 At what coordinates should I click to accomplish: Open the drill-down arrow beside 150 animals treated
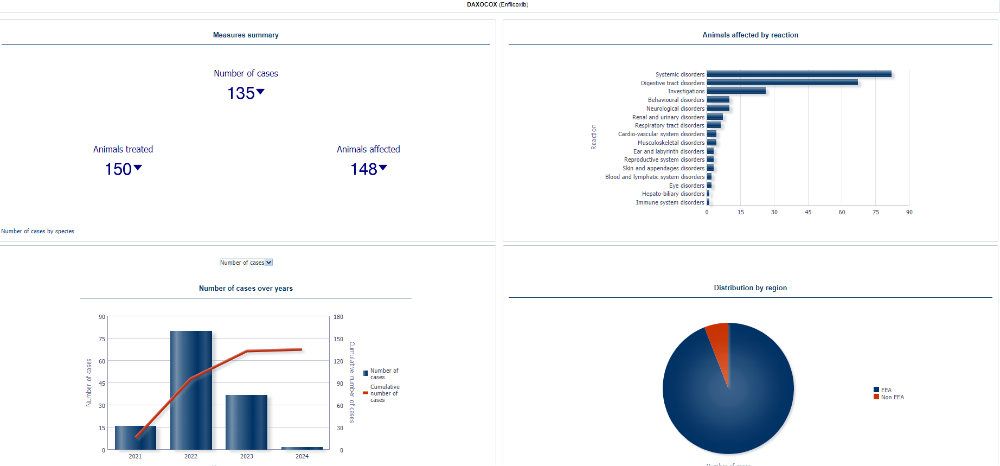pyautogui.click(x=138, y=168)
